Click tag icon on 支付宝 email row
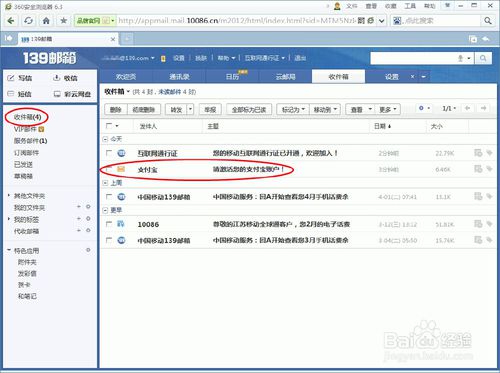500x373 pixels. 489,169
